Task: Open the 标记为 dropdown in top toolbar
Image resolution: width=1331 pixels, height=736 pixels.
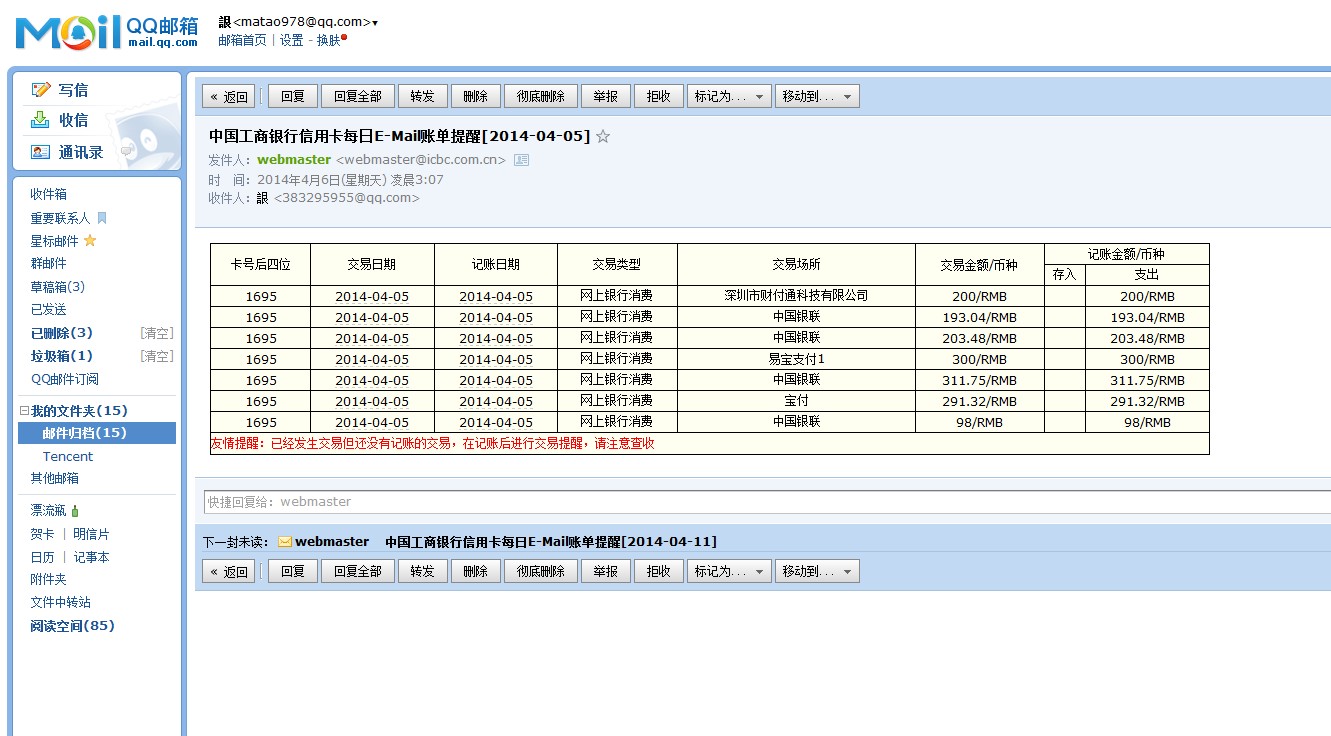Action: [728, 96]
